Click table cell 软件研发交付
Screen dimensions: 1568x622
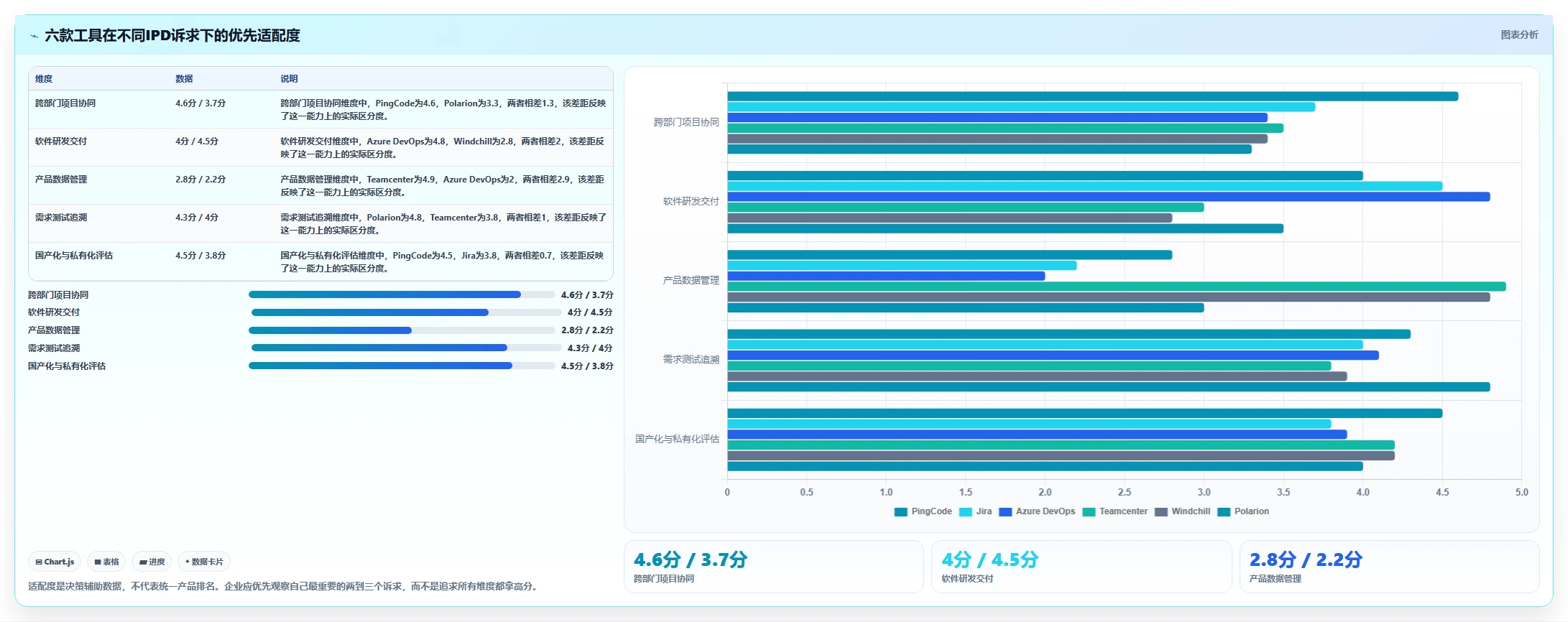(61, 141)
